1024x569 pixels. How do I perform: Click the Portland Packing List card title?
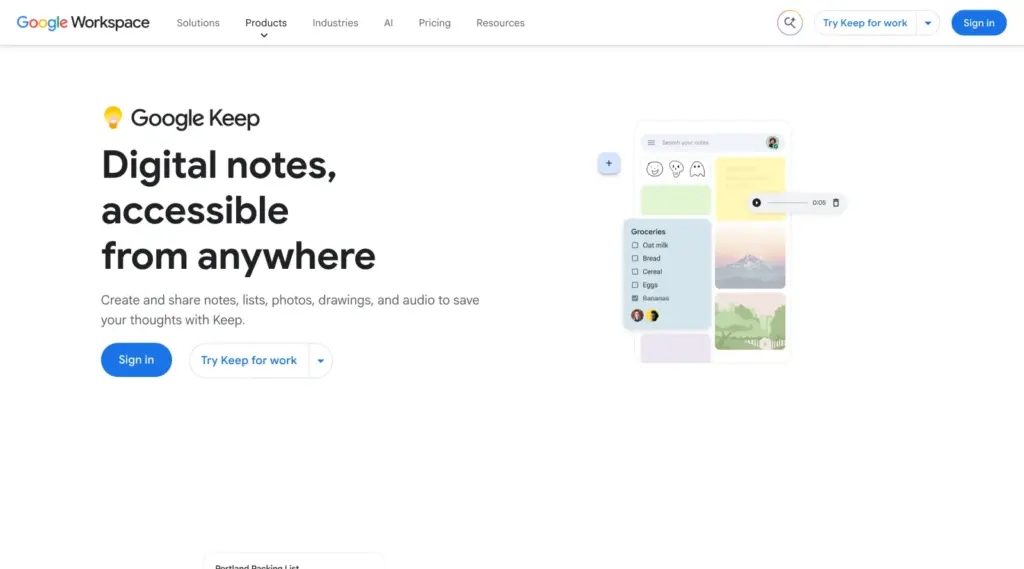pyautogui.click(x=257, y=566)
